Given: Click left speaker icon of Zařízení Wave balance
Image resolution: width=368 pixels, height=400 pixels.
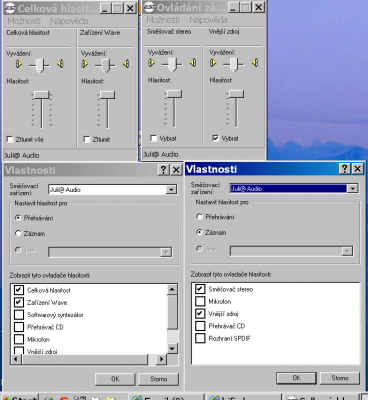Looking at the screenshot, I should click(85, 64).
